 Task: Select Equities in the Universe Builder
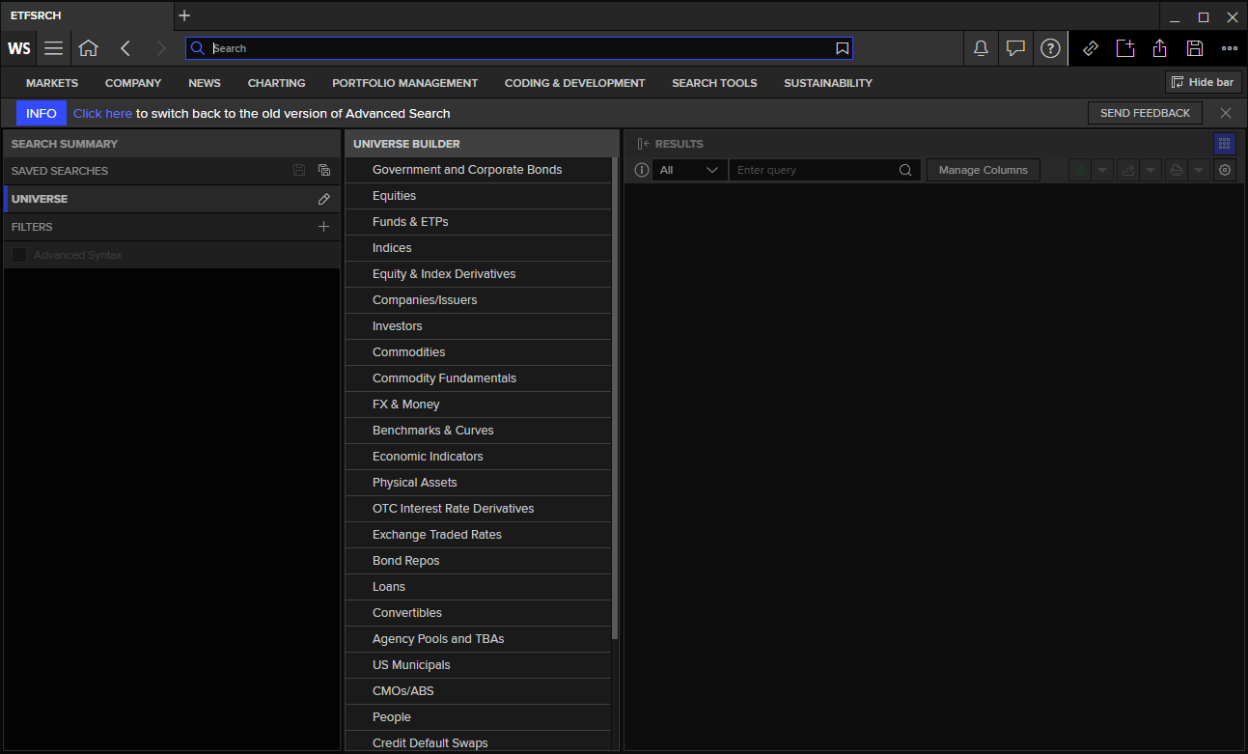coord(394,196)
